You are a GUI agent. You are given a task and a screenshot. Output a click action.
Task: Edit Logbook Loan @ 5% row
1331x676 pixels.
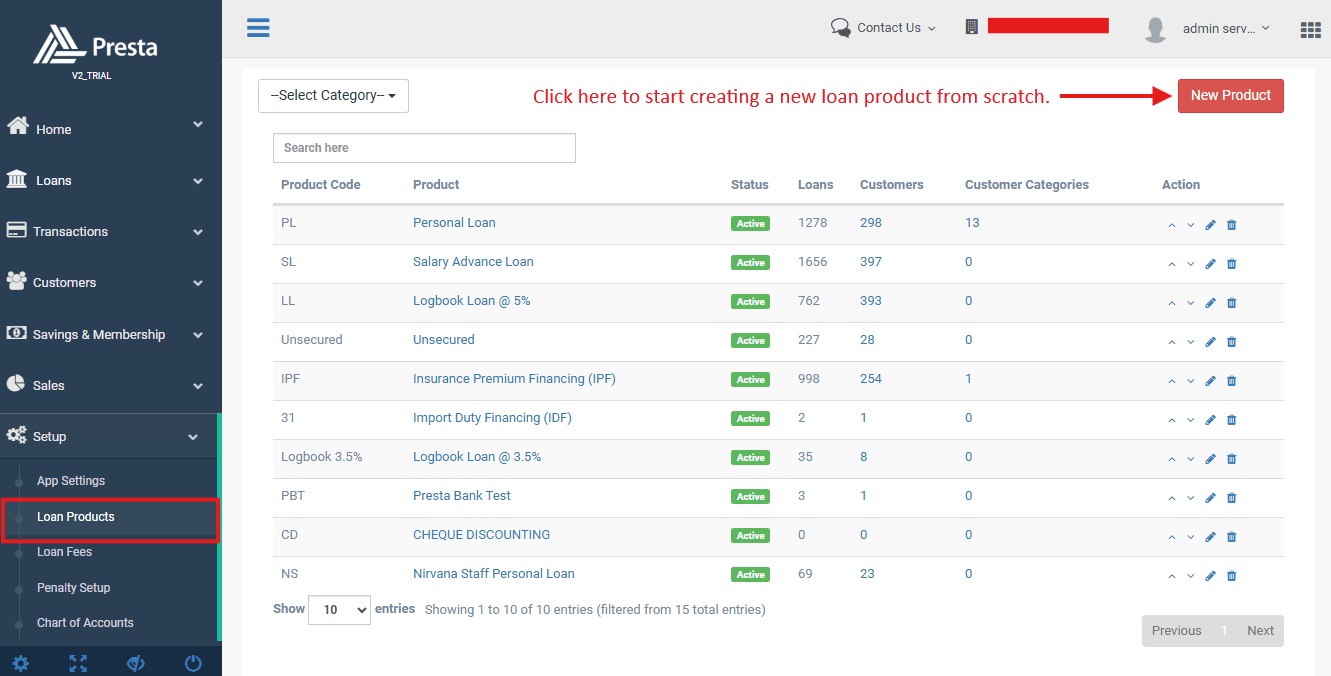(x=1210, y=302)
